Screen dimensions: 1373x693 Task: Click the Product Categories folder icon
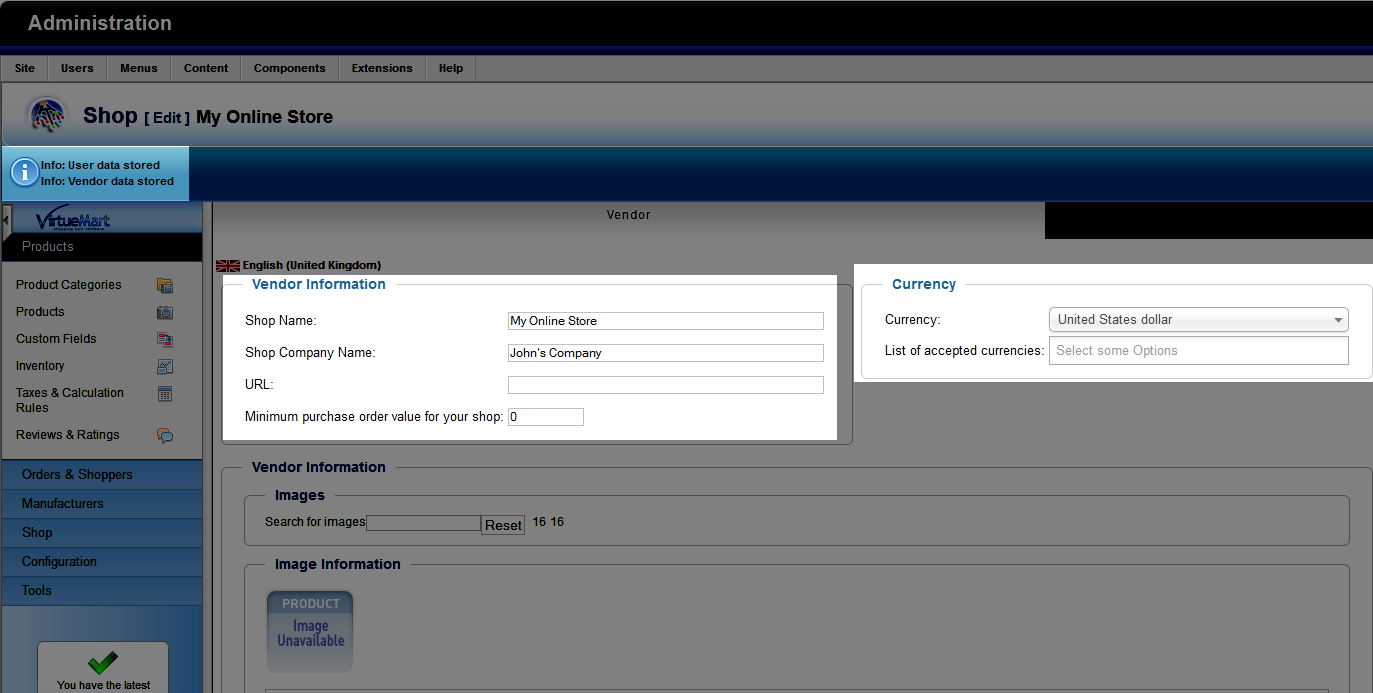[165, 285]
